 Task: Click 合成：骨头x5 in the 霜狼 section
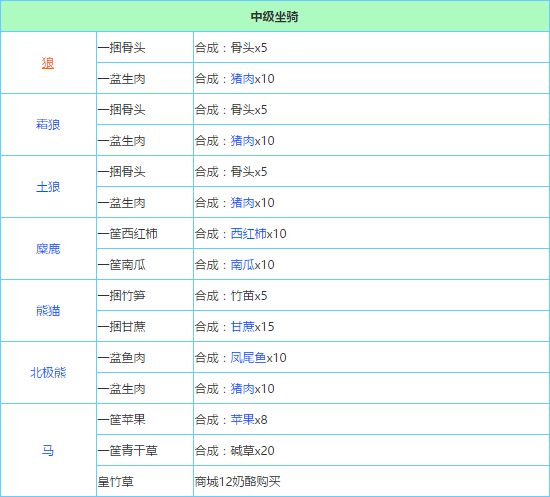231,109
